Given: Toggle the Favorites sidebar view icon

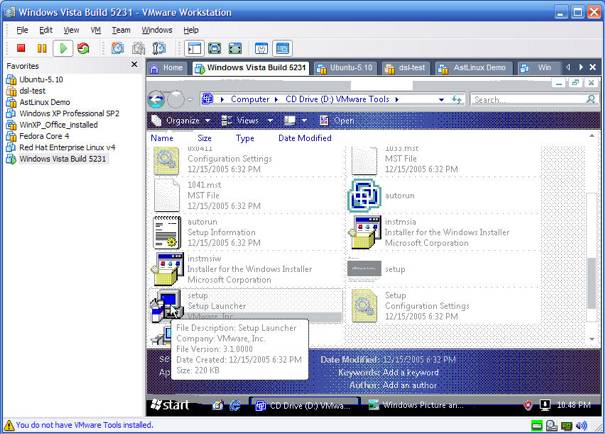Looking at the screenshot, I should [194, 48].
